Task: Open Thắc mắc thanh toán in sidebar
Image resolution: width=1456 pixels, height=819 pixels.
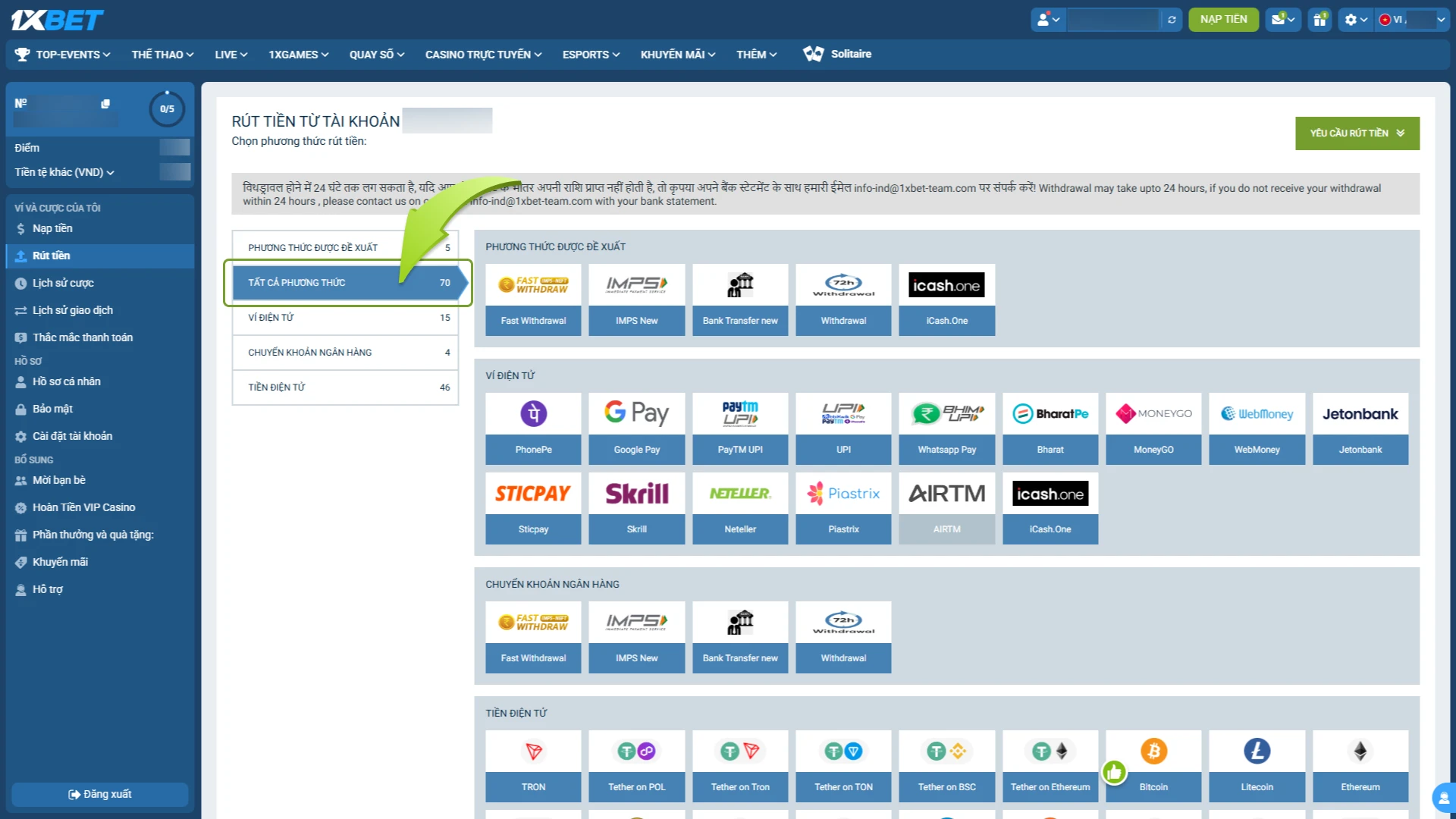Action: (100, 337)
